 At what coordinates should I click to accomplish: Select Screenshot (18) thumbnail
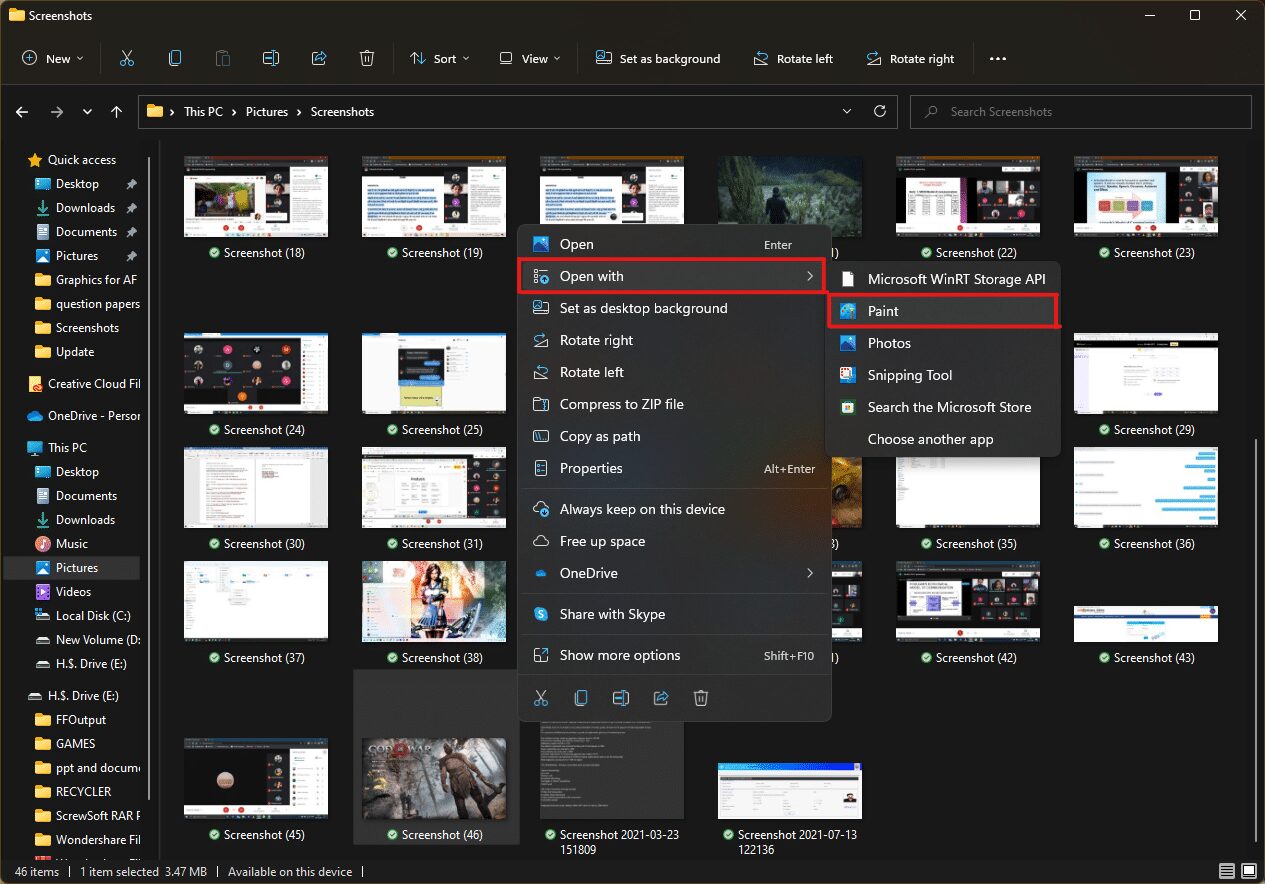pyautogui.click(x=256, y=197)
